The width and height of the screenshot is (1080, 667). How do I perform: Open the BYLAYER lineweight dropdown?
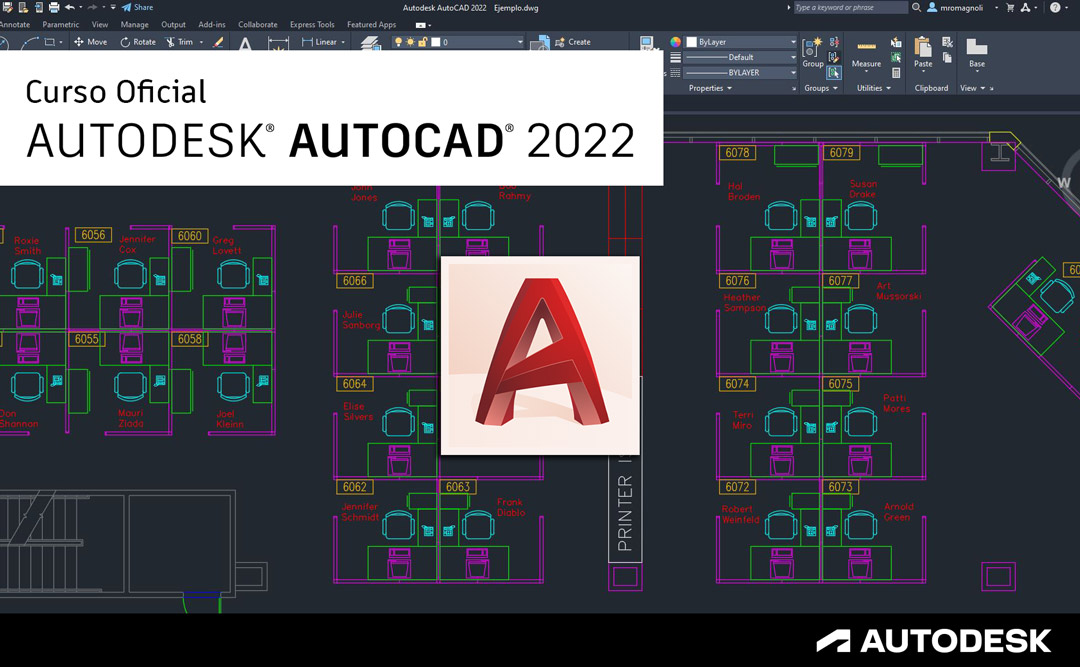(741, 73)
